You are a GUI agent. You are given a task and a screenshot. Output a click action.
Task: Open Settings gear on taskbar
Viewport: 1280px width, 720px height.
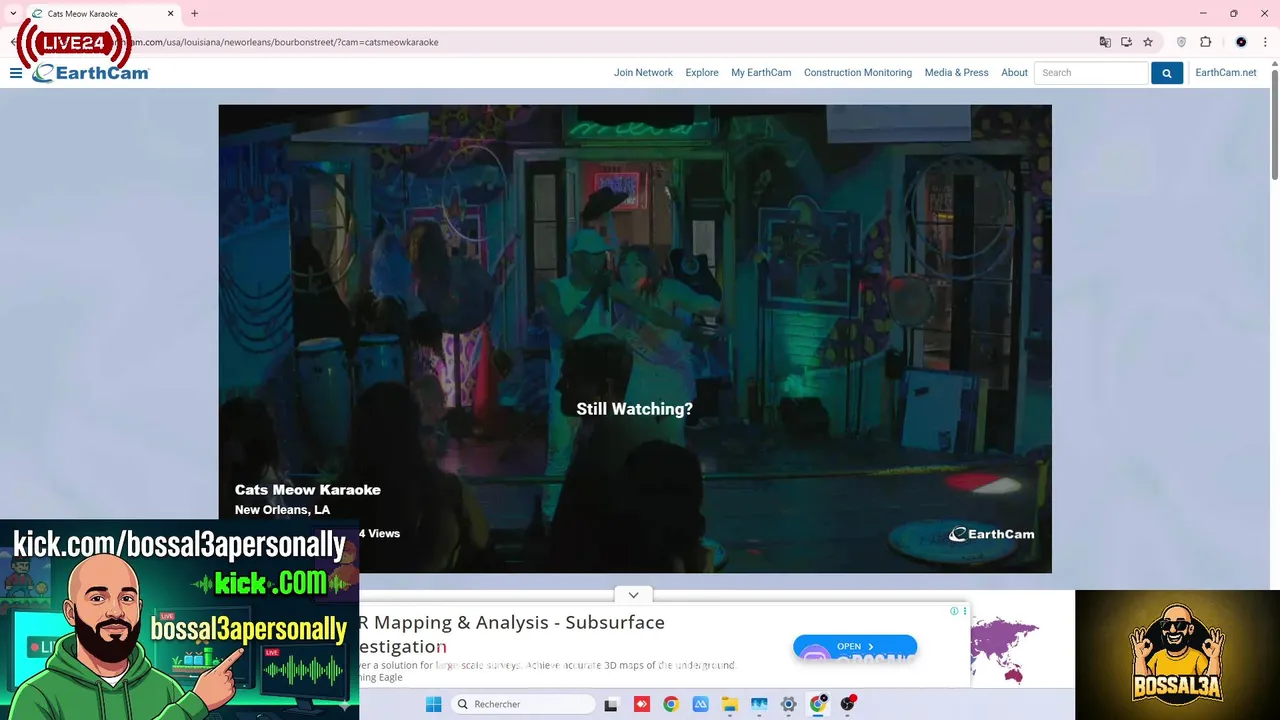coord(788,704)
